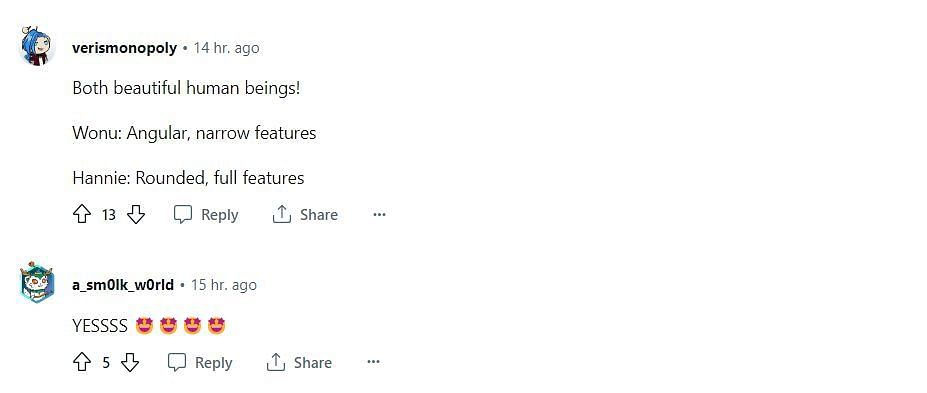Open verismonopoly's avatar profile picture
927x393 pixels.
pyautogui.click(x=37, y=46)
